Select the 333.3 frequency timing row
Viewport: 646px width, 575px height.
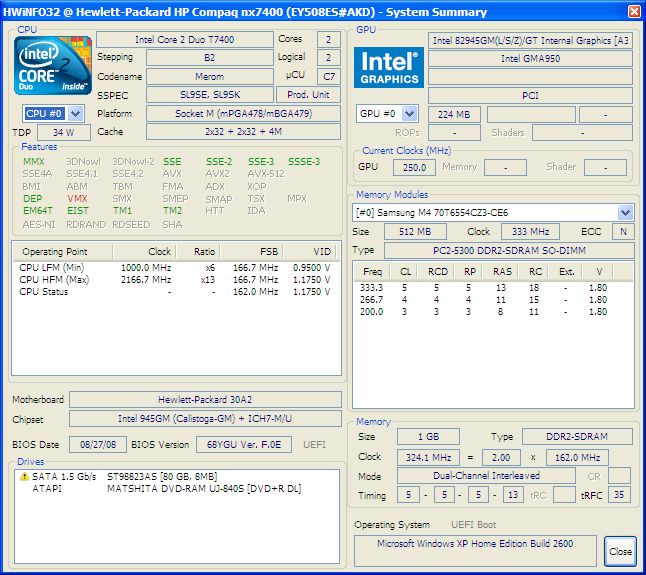[x=484, y=288]
